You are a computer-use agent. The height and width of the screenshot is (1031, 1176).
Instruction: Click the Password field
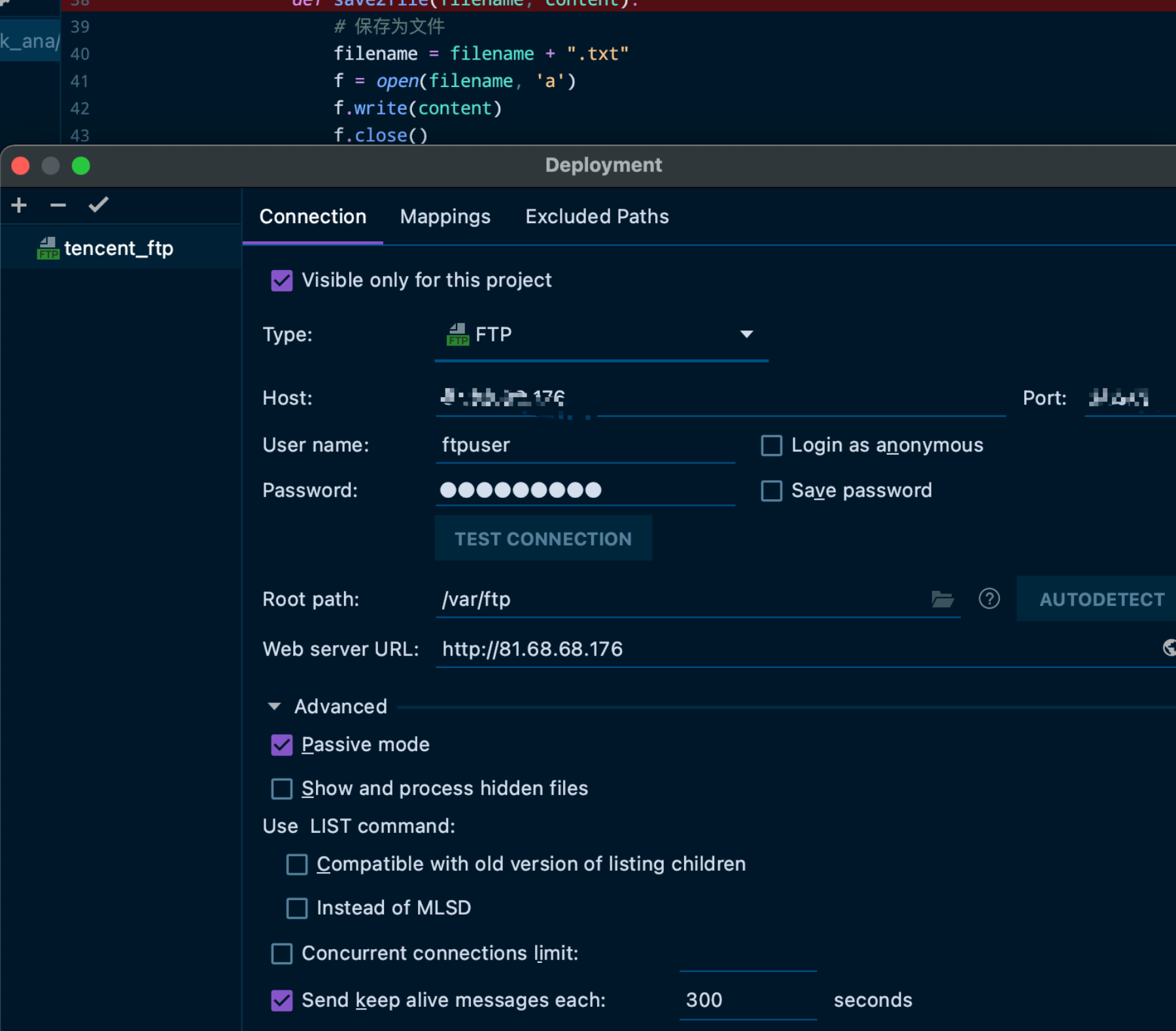585,490
